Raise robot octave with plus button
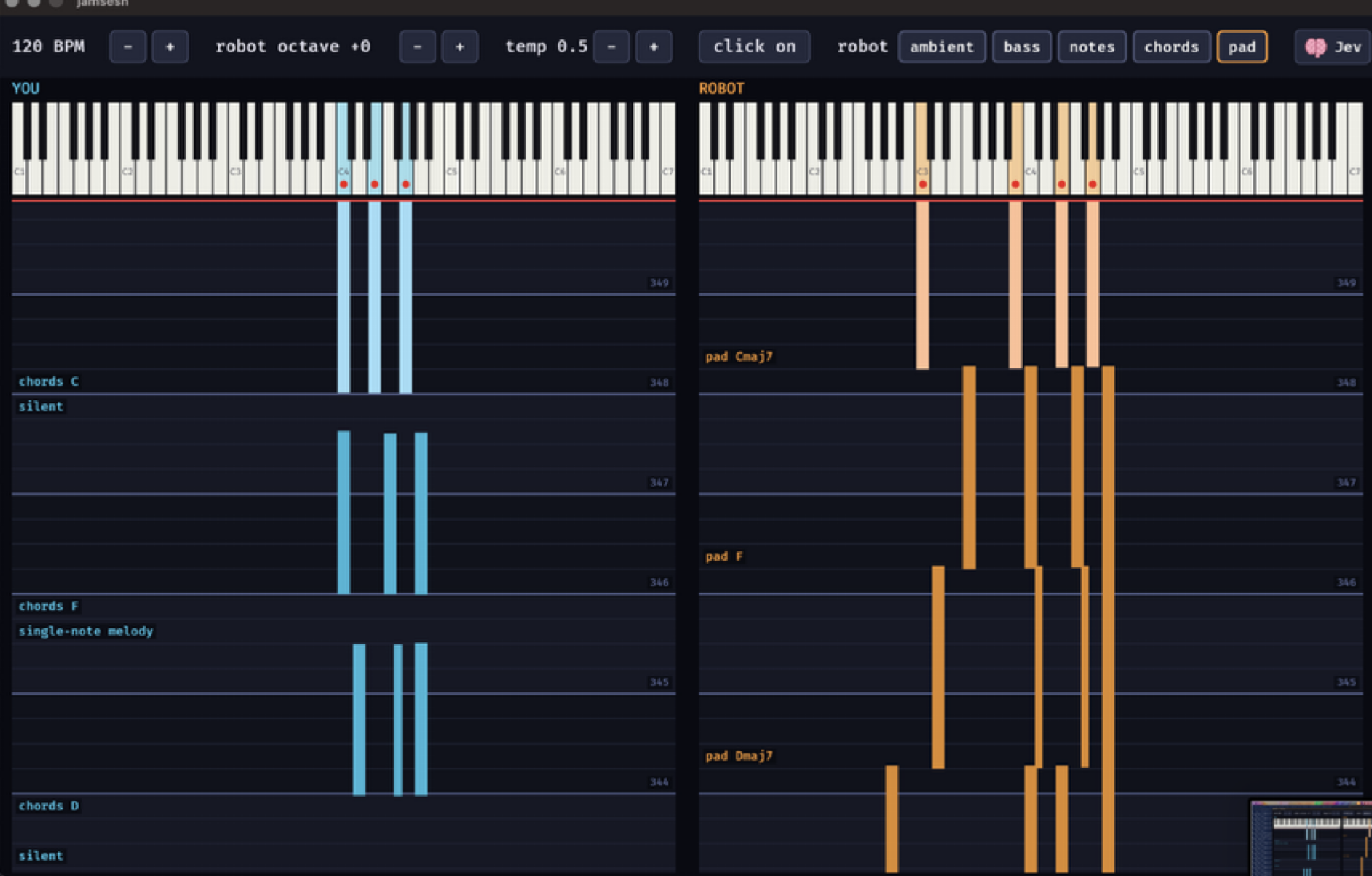Viewport: 1372px width, 876px height. pos(459,47)
